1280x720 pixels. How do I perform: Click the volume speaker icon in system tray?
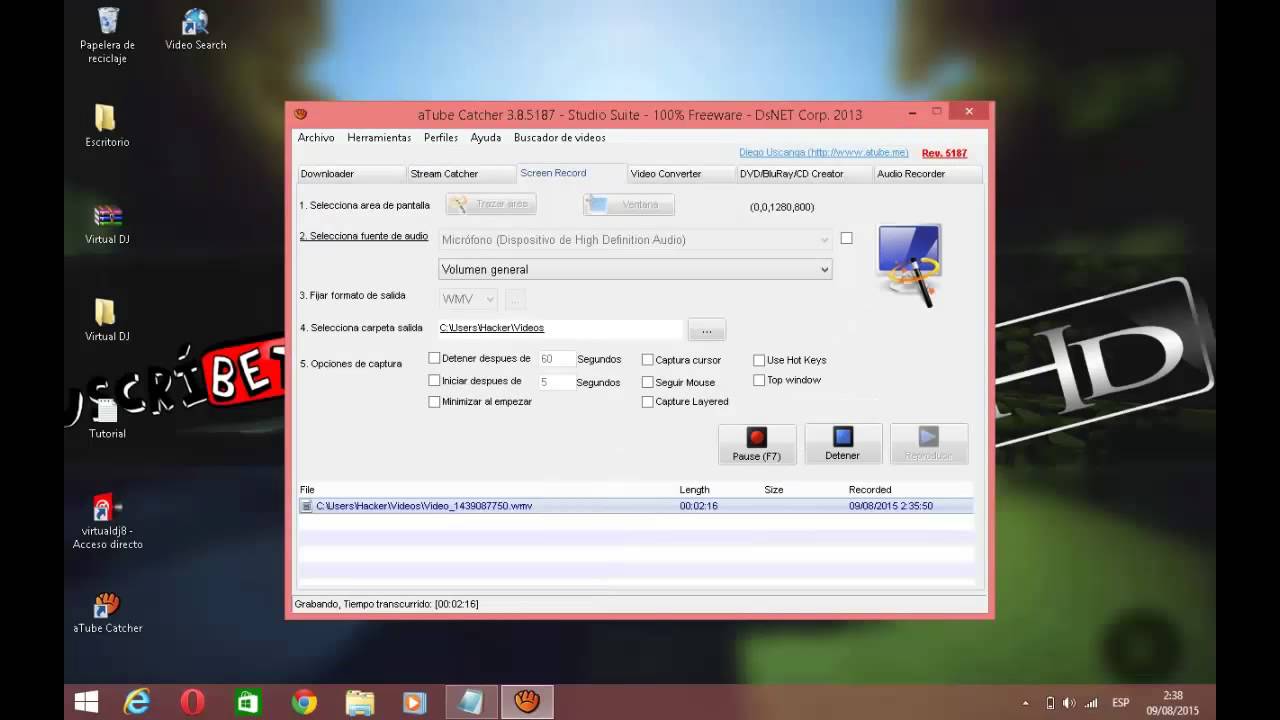(x=1069, y=703)
